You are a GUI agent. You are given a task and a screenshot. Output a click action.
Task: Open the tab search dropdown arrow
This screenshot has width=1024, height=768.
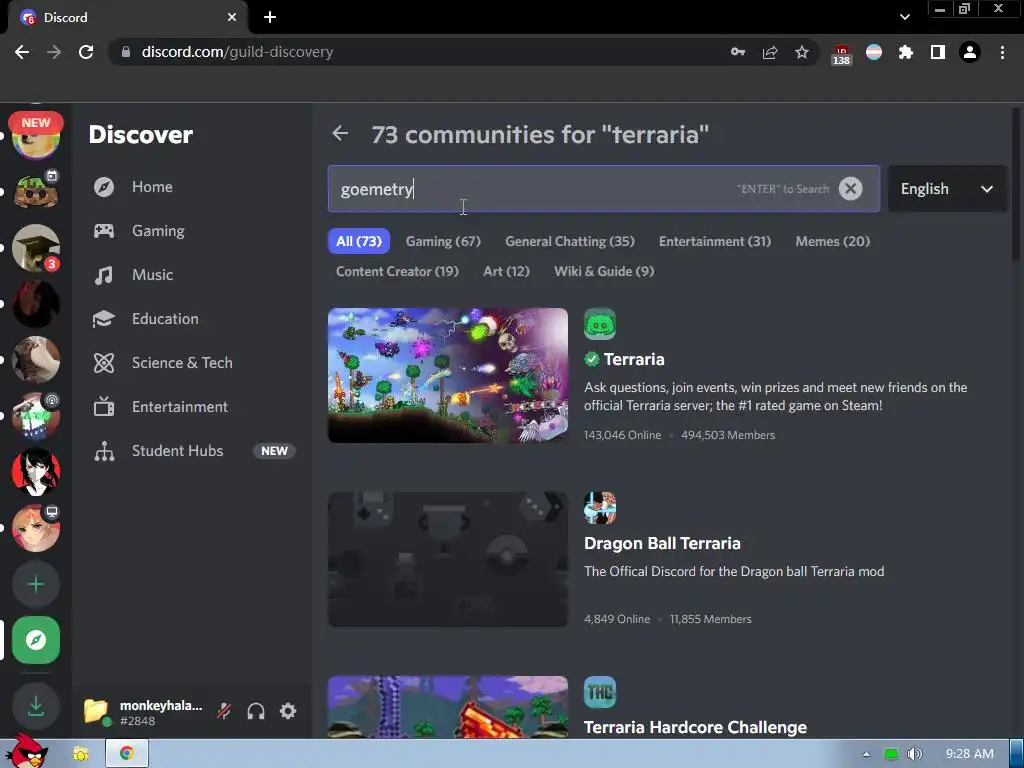click(904, 17)
